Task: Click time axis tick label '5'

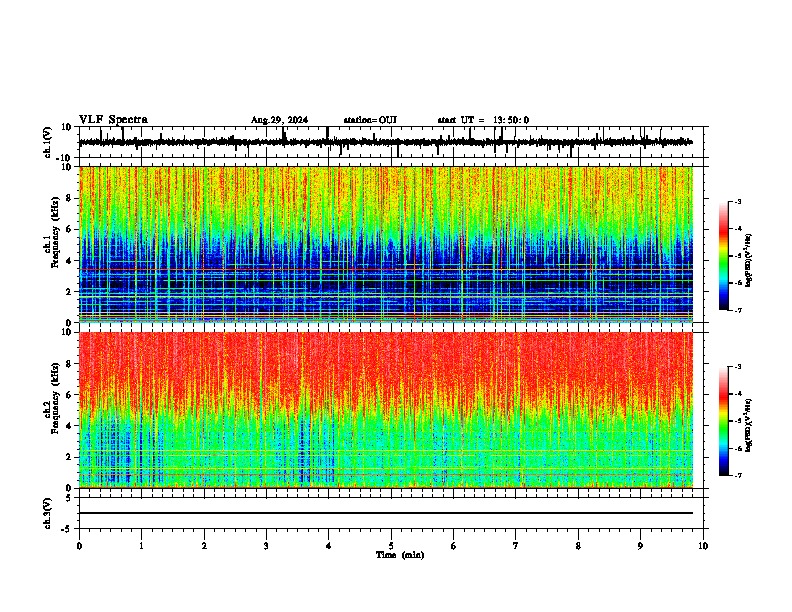Action: coord(391,546)
